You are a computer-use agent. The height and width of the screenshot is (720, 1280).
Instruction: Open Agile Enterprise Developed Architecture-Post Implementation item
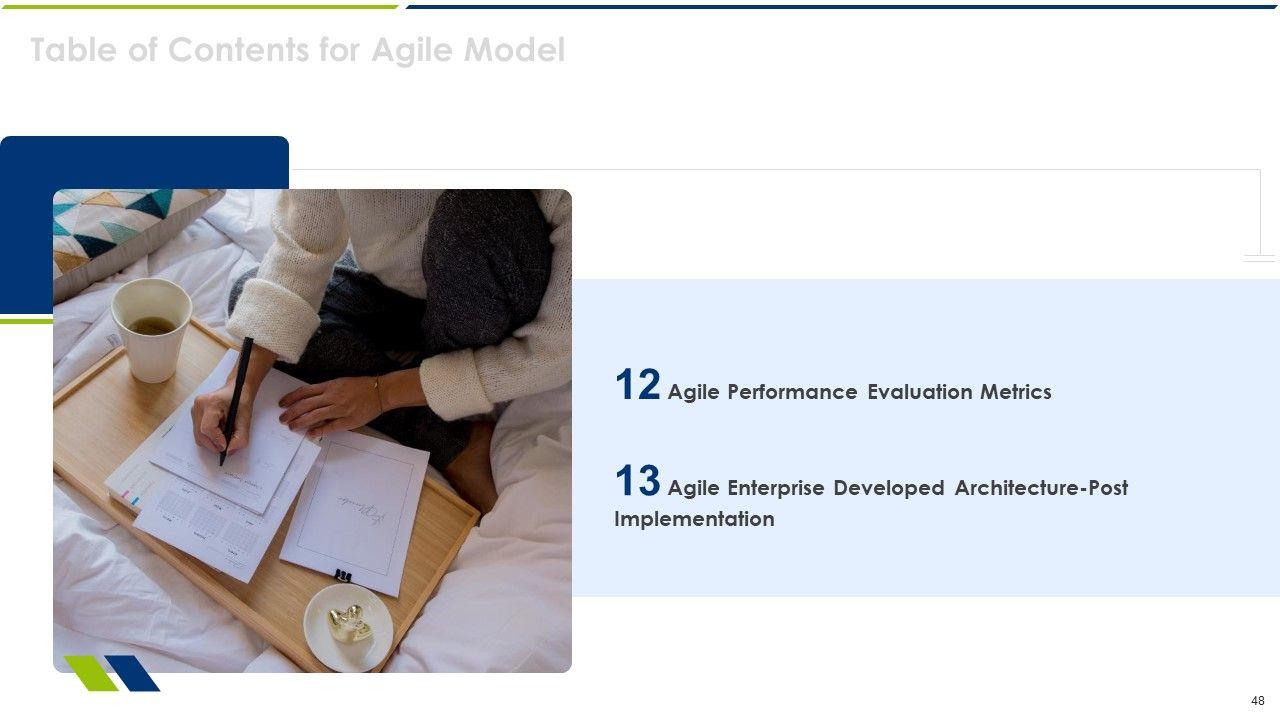click(x=897, y=488)
